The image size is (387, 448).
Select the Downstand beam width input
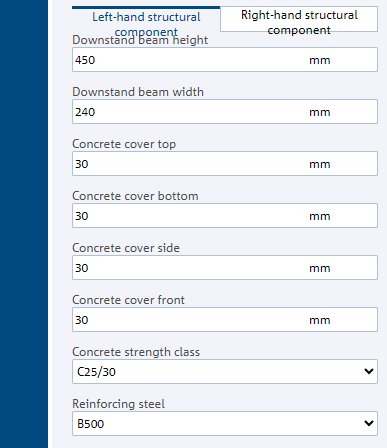click(225, 112)
